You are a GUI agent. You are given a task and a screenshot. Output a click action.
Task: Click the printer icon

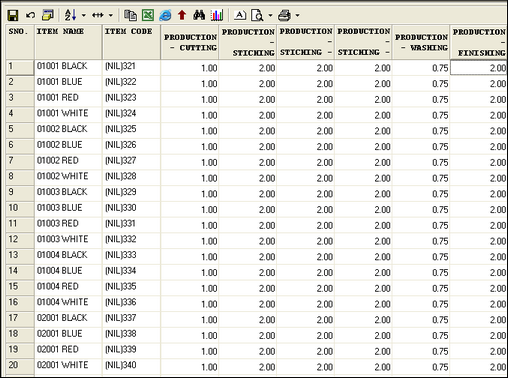click(x=284, y=15)
